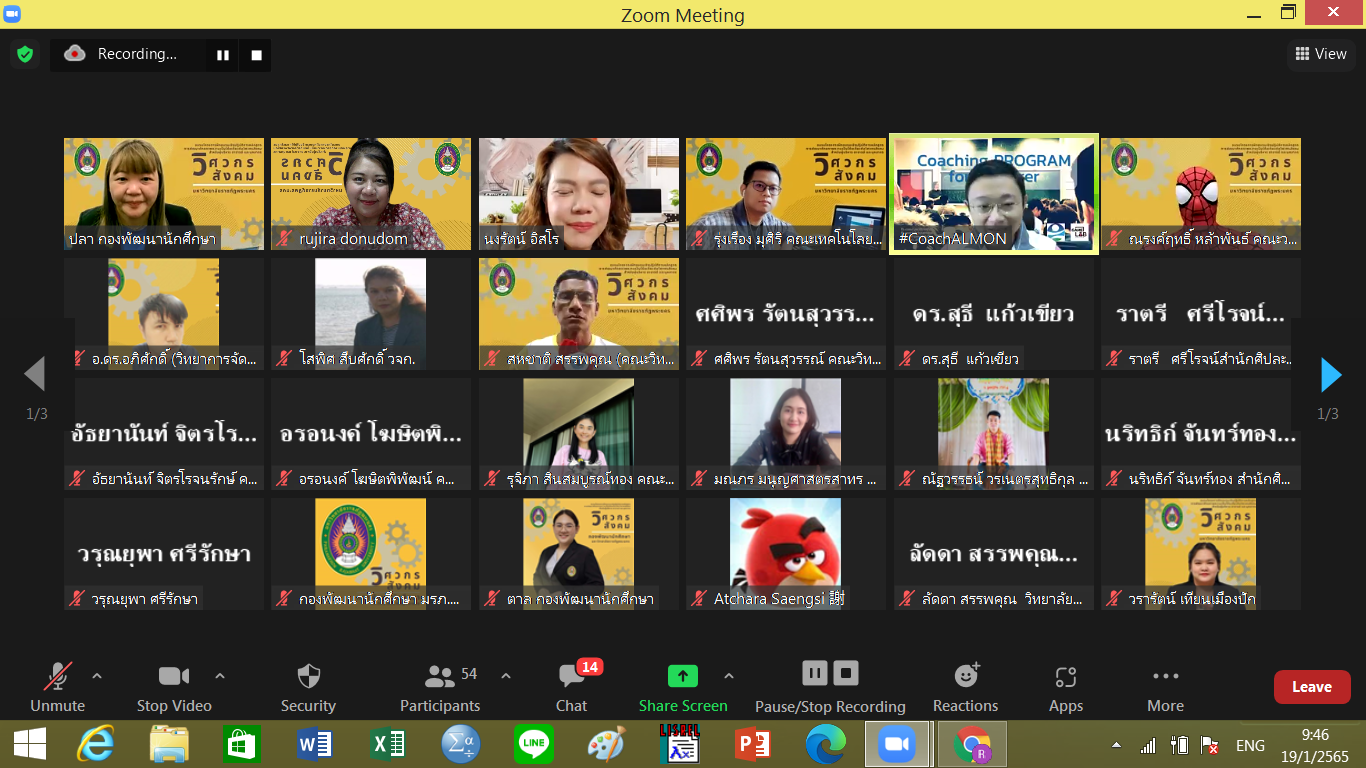Screen dimensions: 1366x768
Task: Open Word from taskbar
Action: (315, 745)
